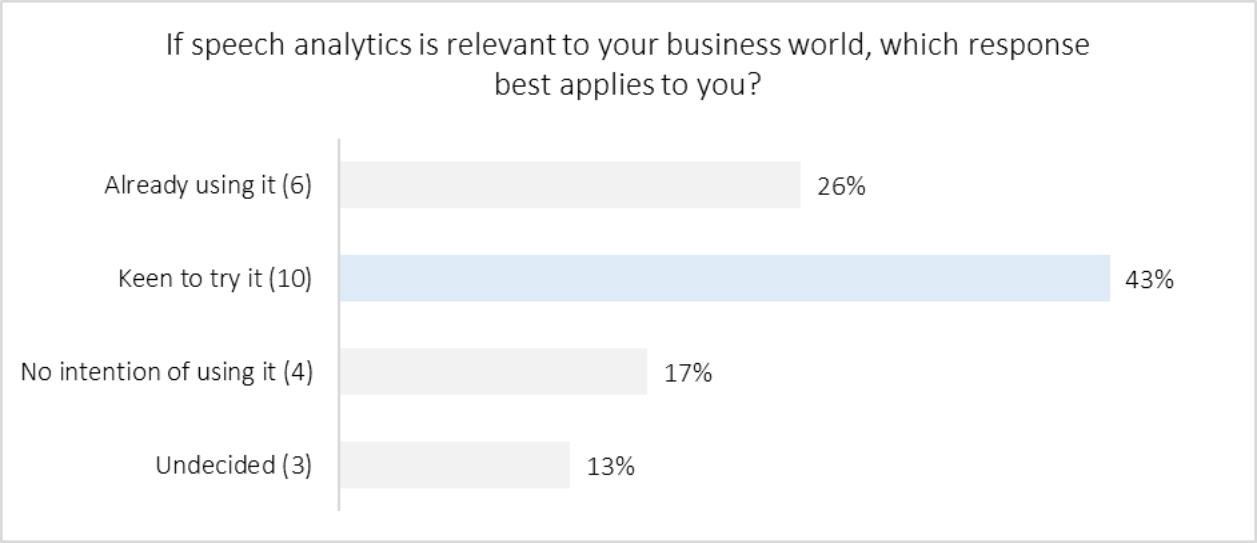Select the 'Undecided' category text

point(214,466)
